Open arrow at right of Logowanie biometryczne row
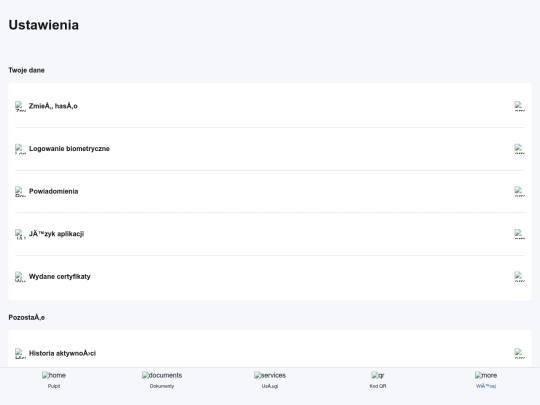Viewport: 540px width, 405px height. pos(520,149)
